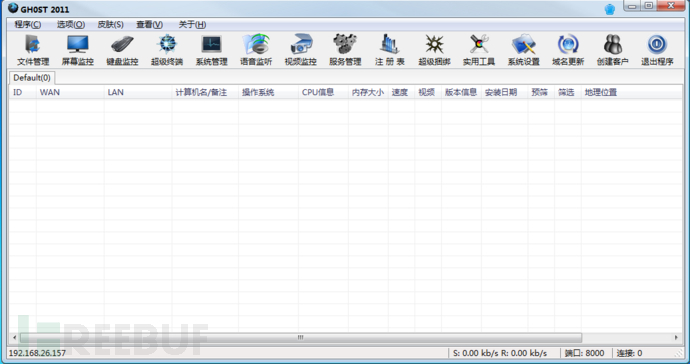Click the 安装日期 column header

coord(504,92)
